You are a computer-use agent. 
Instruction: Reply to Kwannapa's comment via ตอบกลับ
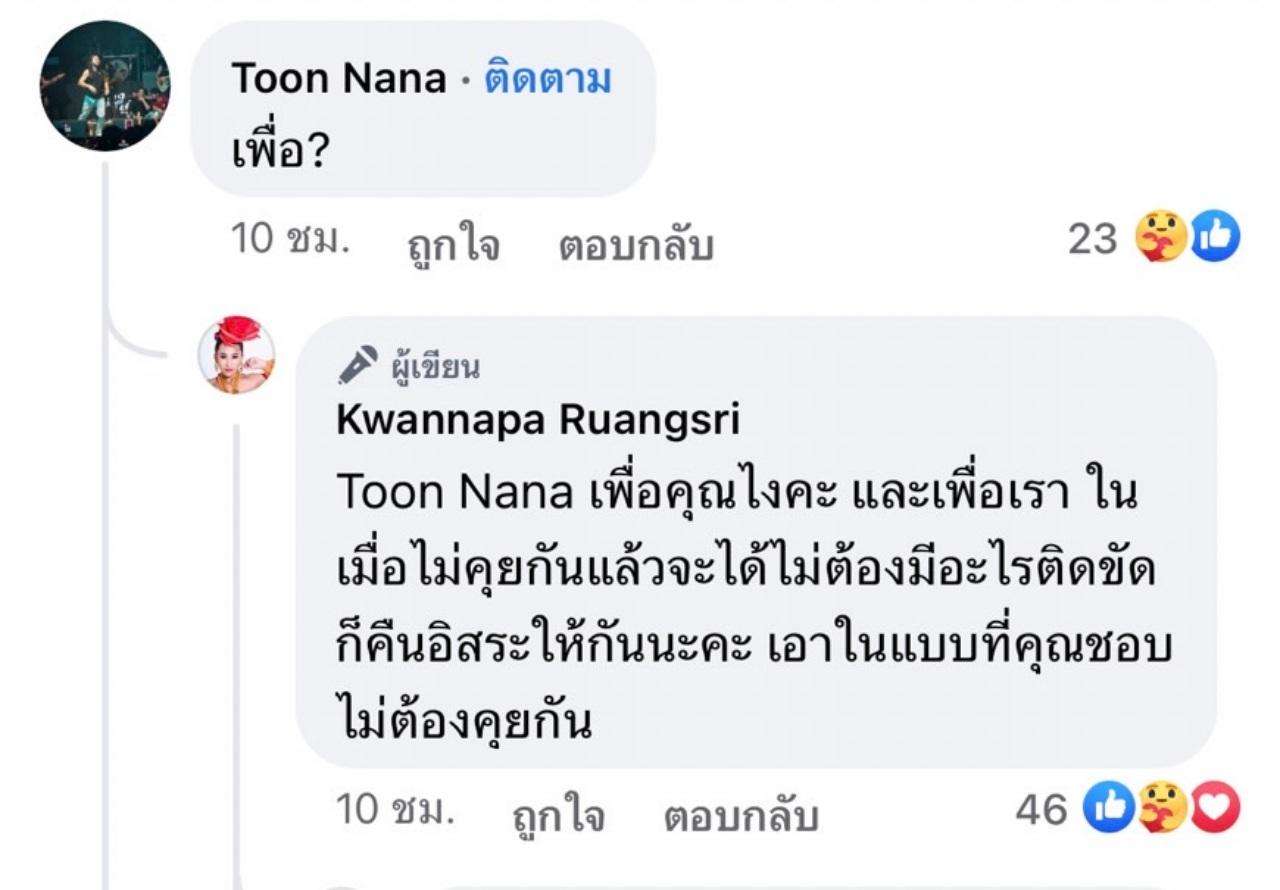click(741, 814)
